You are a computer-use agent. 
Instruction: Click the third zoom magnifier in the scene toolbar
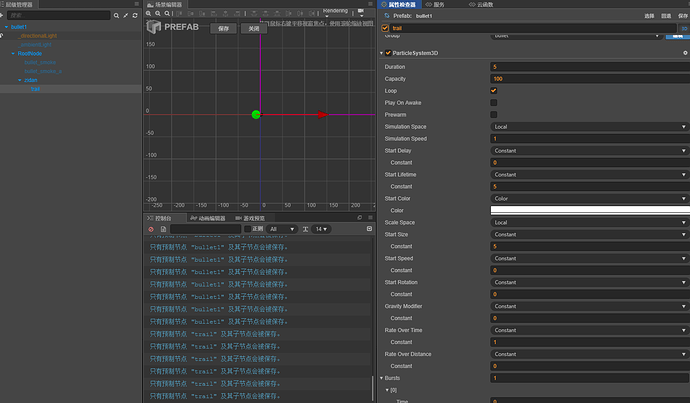167,14
